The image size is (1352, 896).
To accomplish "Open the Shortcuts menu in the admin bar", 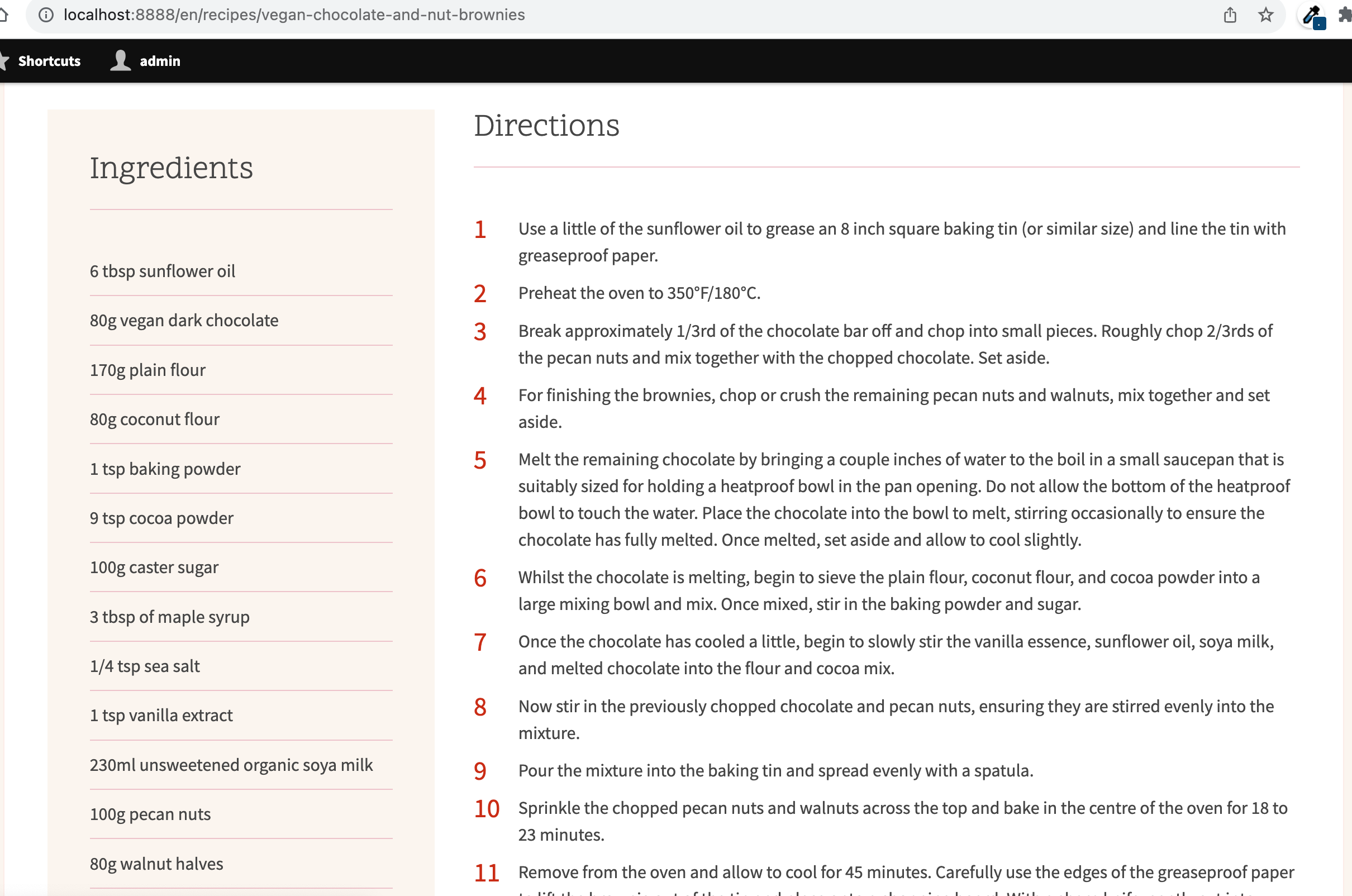I will point(50,60).
